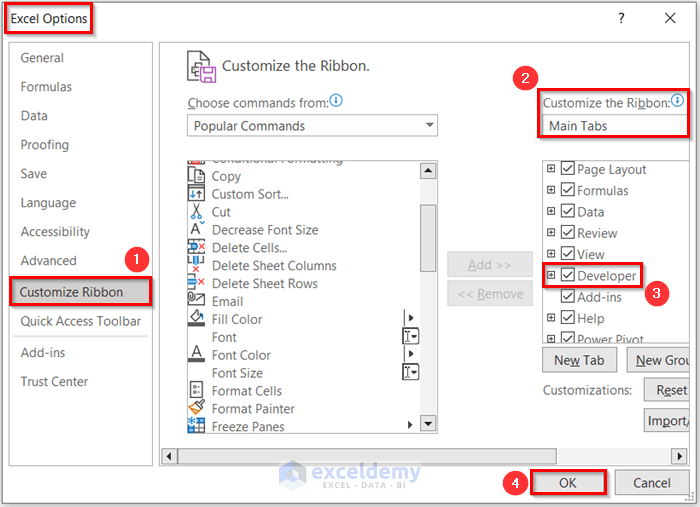This screenshot has width=700, height=507.
Task: Expand the Freeze Panes submenu arrow
Action: pyautogui.click(x=410, y=425)
